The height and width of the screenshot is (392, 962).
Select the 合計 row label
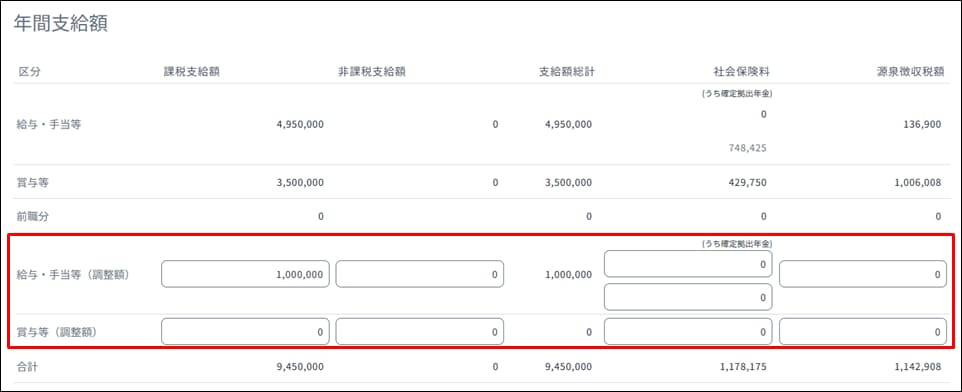[x=27, y=367]
